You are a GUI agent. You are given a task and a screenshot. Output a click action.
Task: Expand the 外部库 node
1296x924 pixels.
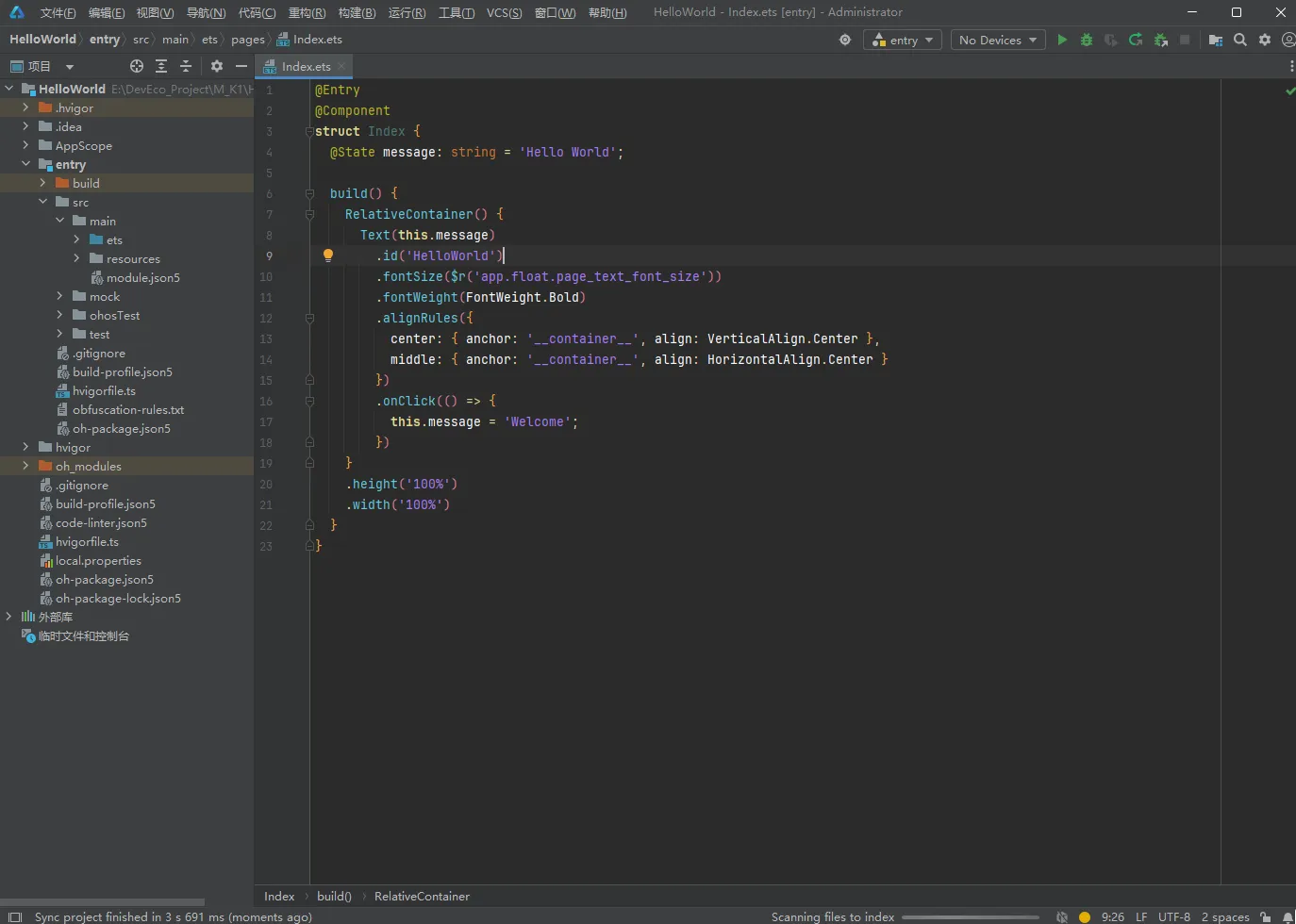click(8, 617)
